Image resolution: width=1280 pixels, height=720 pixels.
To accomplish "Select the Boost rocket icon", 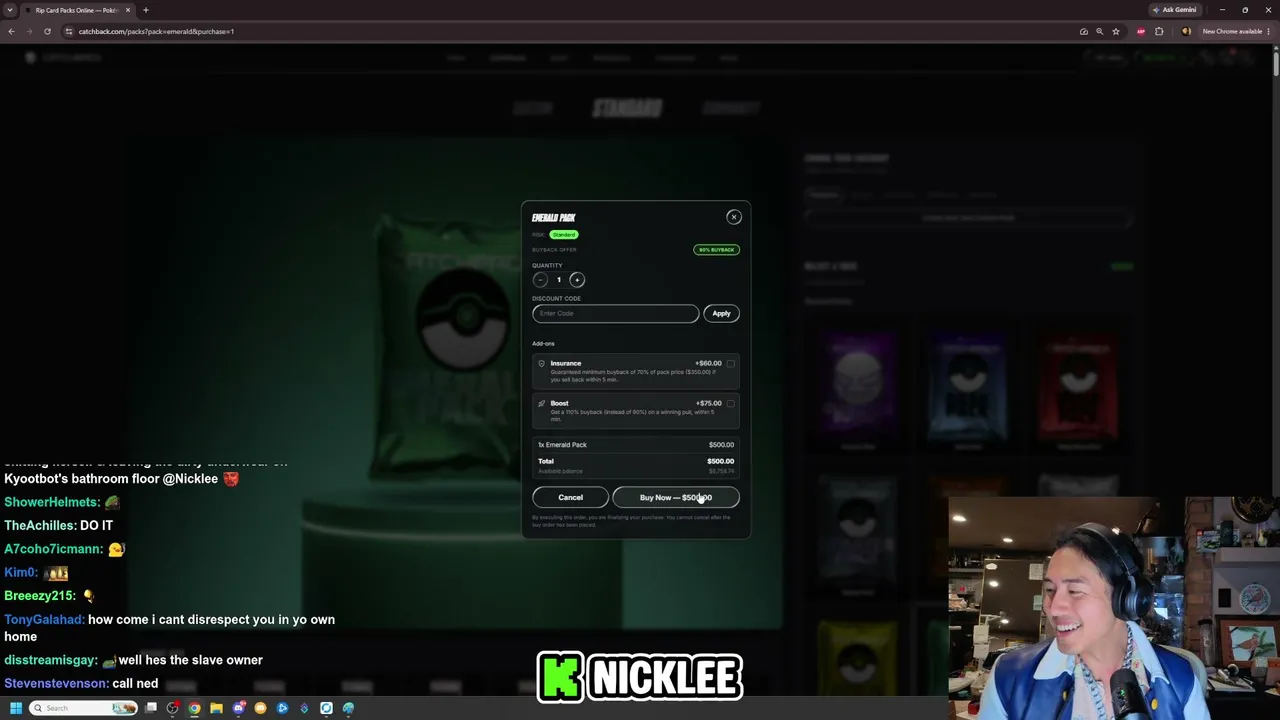I will [x=542, y=404].
